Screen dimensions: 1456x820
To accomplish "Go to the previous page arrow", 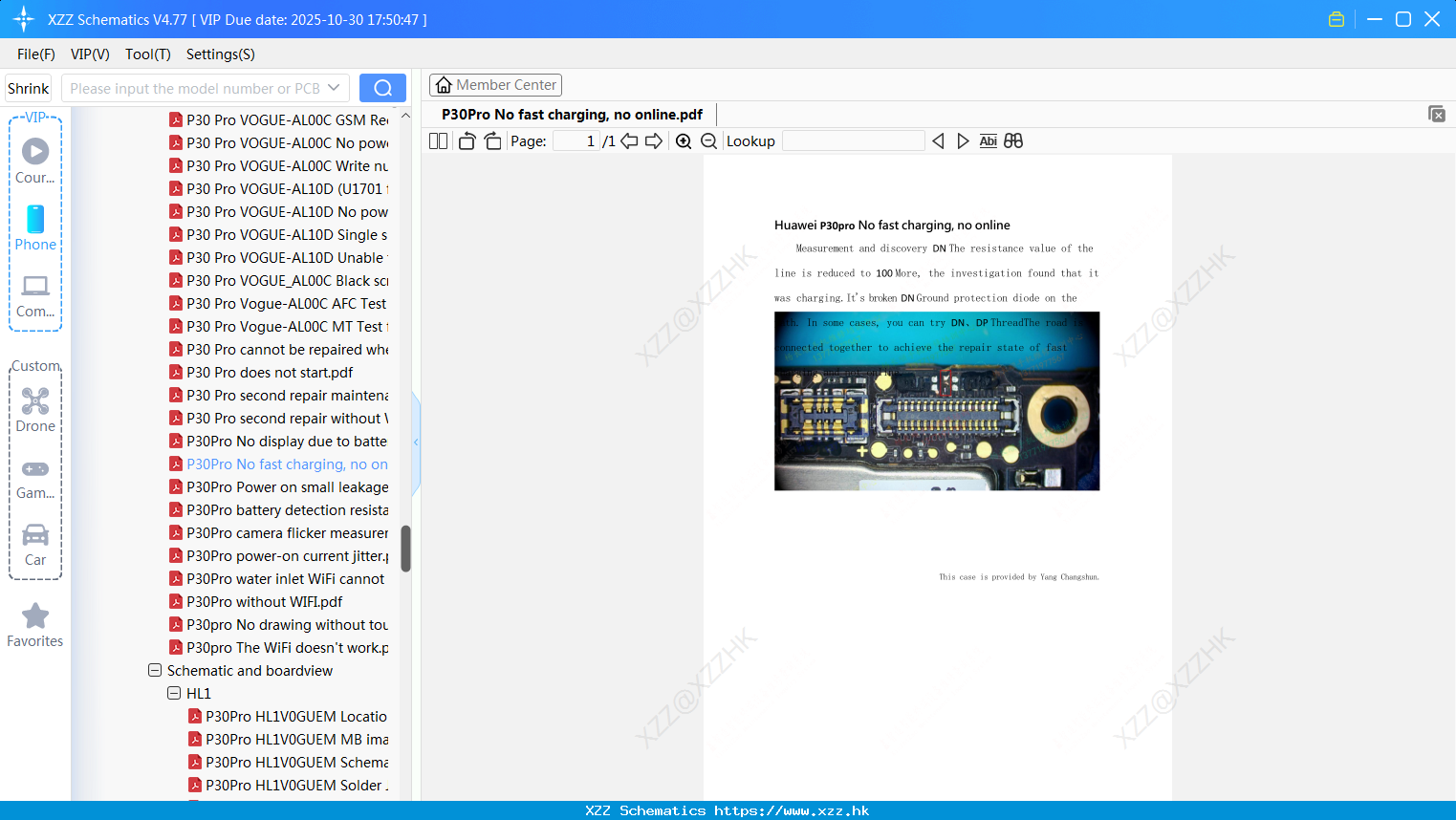I will 629,141.
